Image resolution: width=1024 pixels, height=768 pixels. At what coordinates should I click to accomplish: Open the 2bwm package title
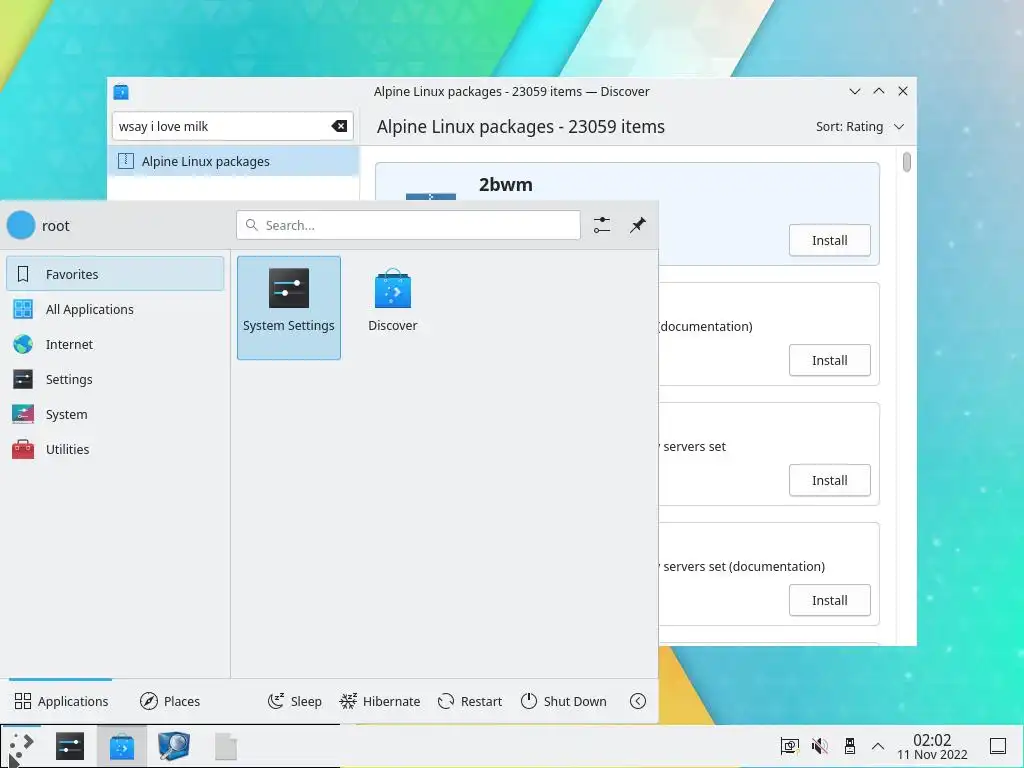[505, 185]
